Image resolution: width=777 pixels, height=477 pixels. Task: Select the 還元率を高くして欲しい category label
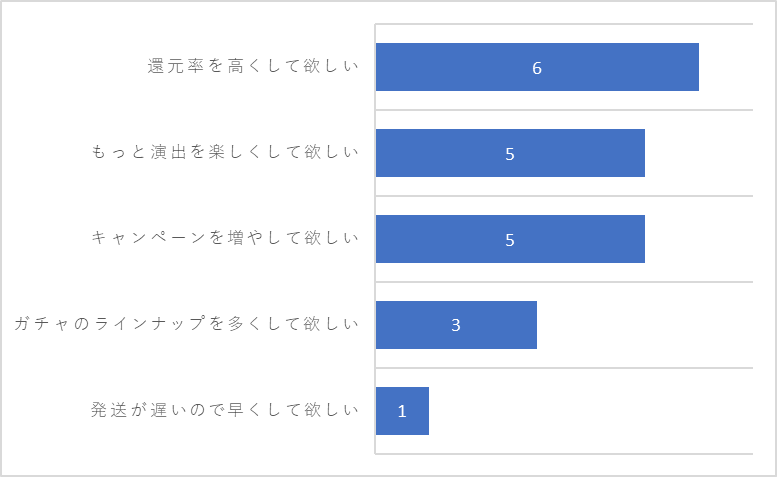click(253, 66)
